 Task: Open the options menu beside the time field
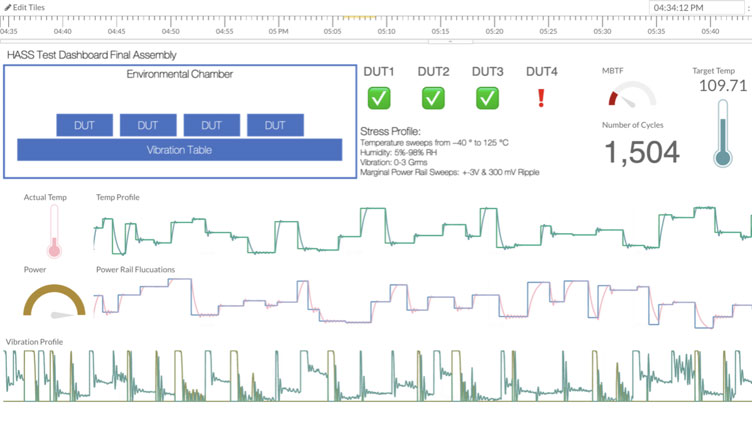coord(747,7)
